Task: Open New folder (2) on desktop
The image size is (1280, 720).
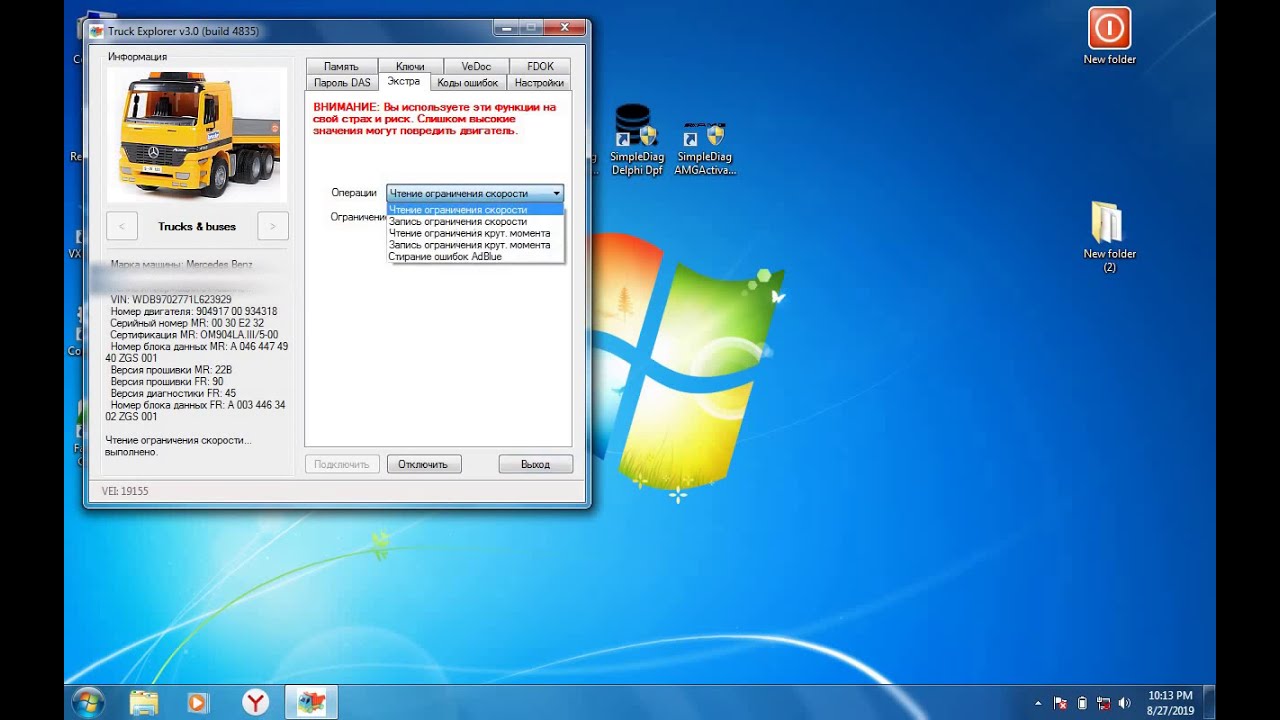Action: tap(1109, 237)
